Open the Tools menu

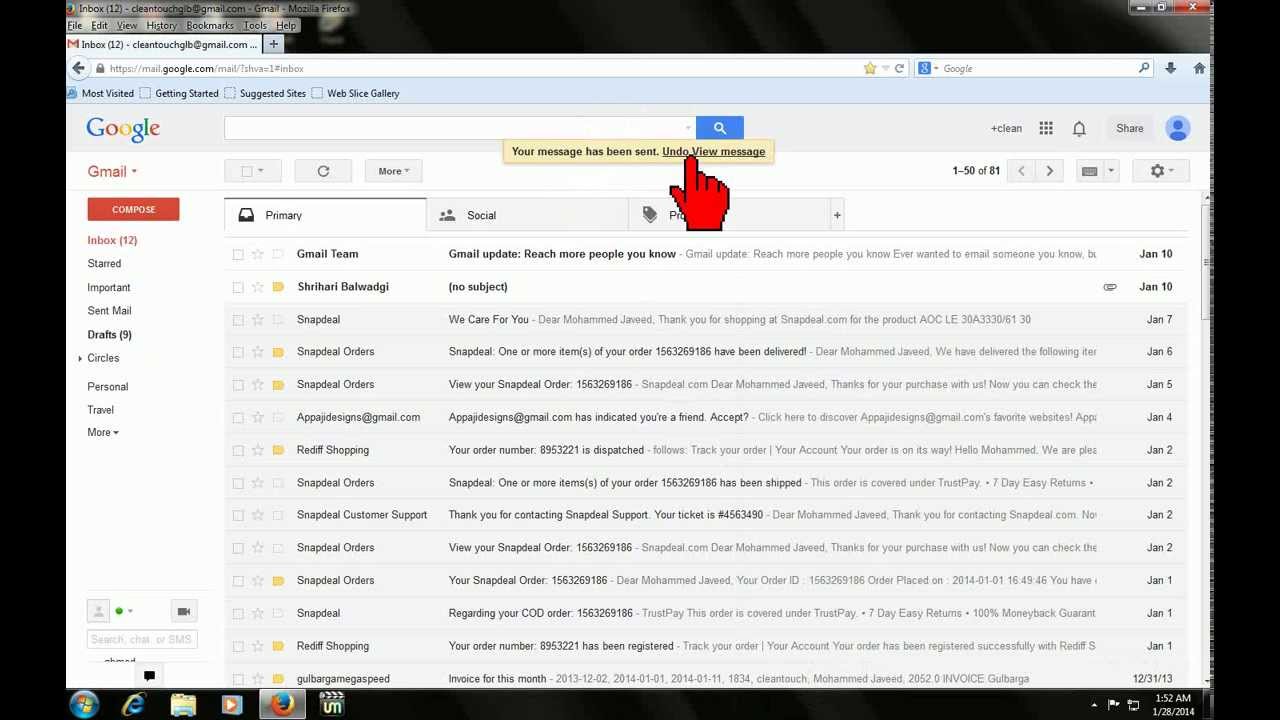pyautogui.click(x=255, y=25)
